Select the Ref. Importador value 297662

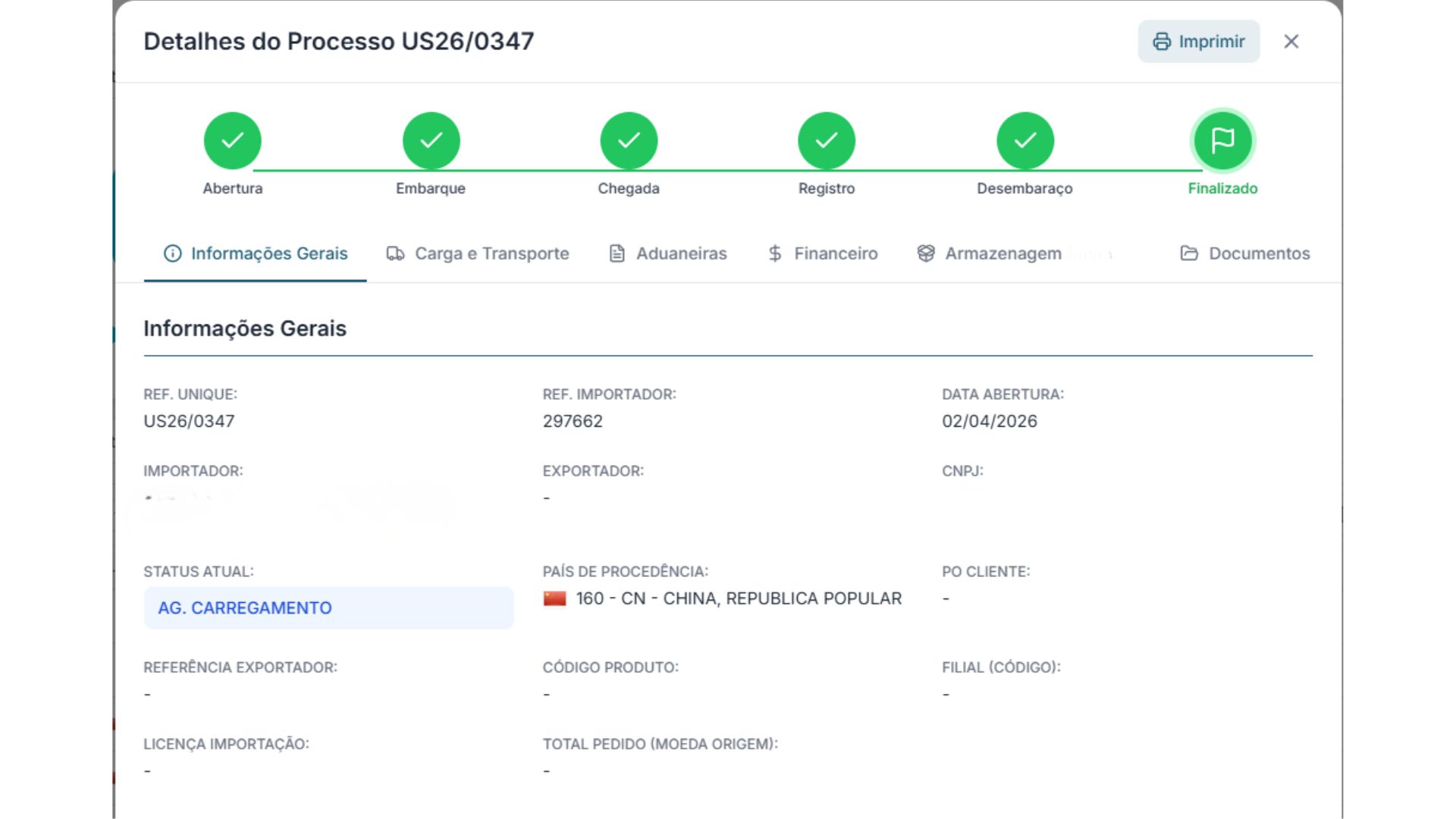573,421
